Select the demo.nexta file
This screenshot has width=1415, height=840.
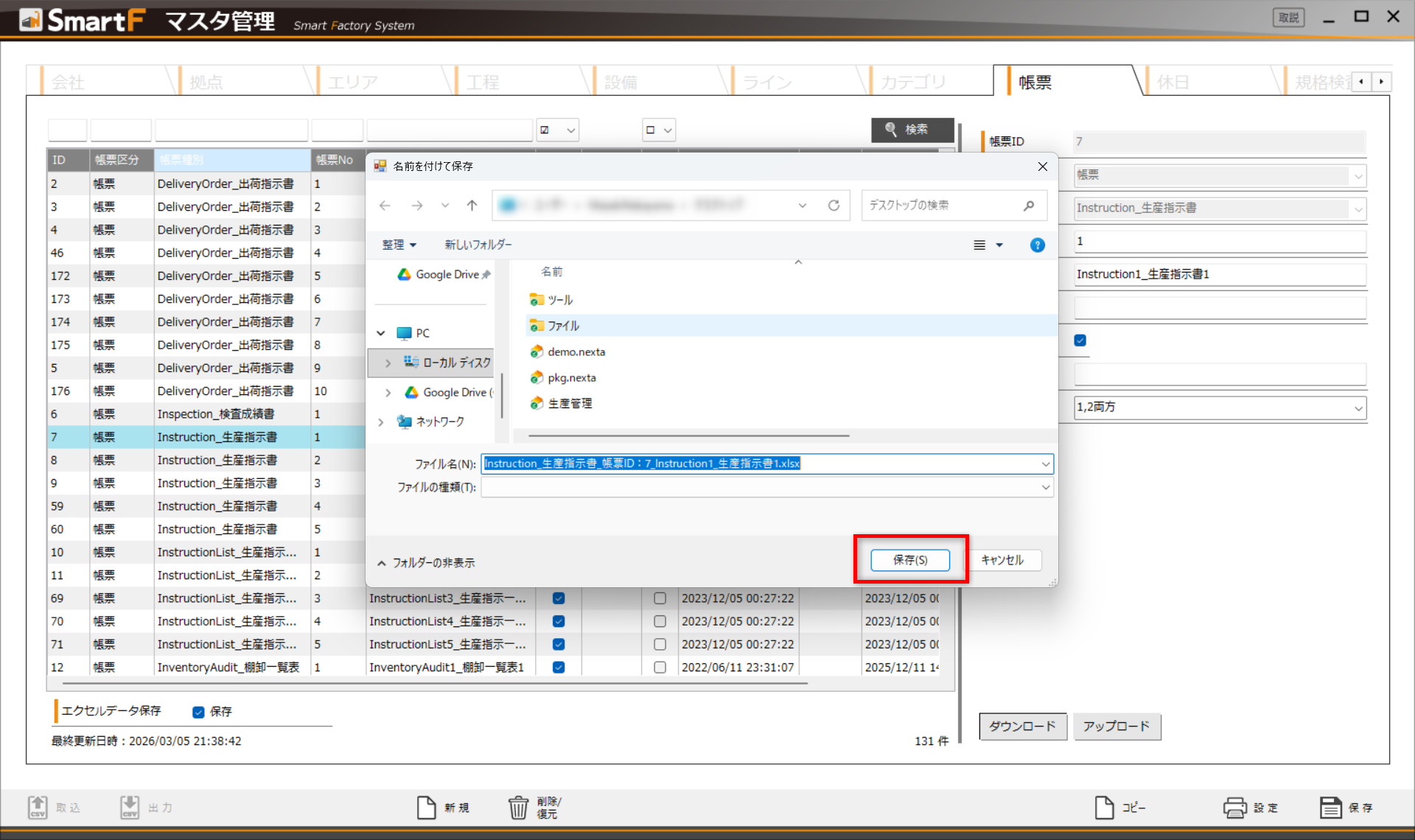coord(576,352)
